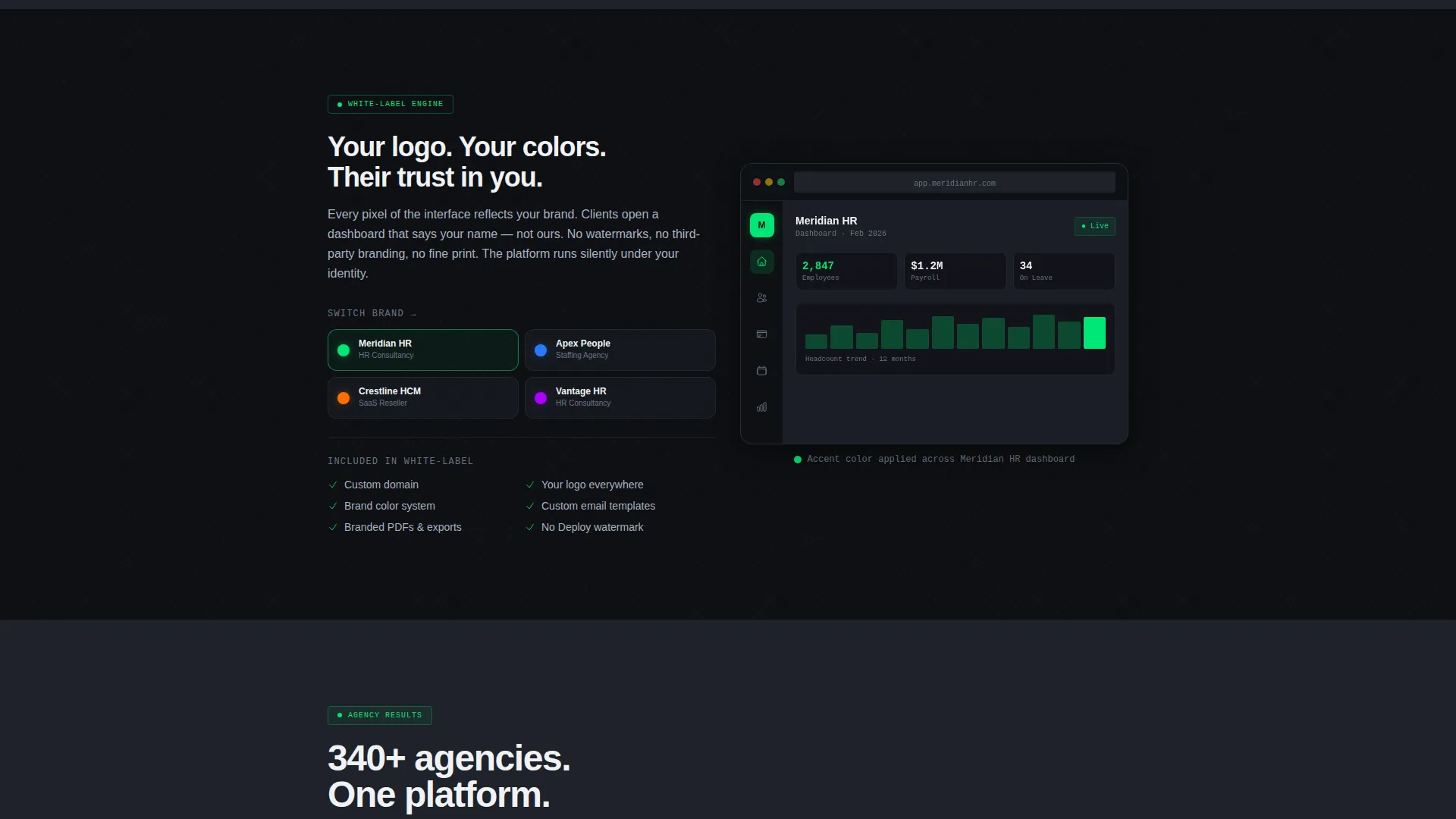Open the calendar icon in mock sidebar
Screen dimensions: 1456x819
tap(761, 371)
